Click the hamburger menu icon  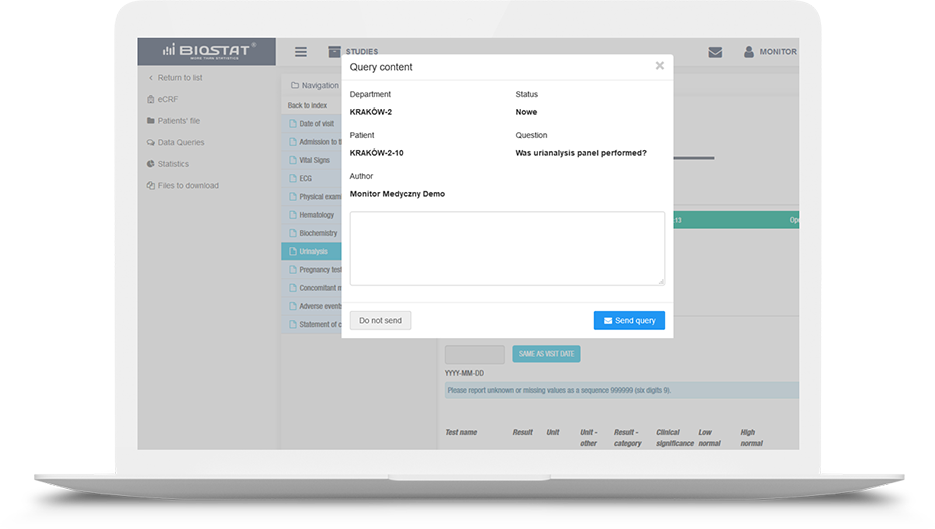pos(301,52)
